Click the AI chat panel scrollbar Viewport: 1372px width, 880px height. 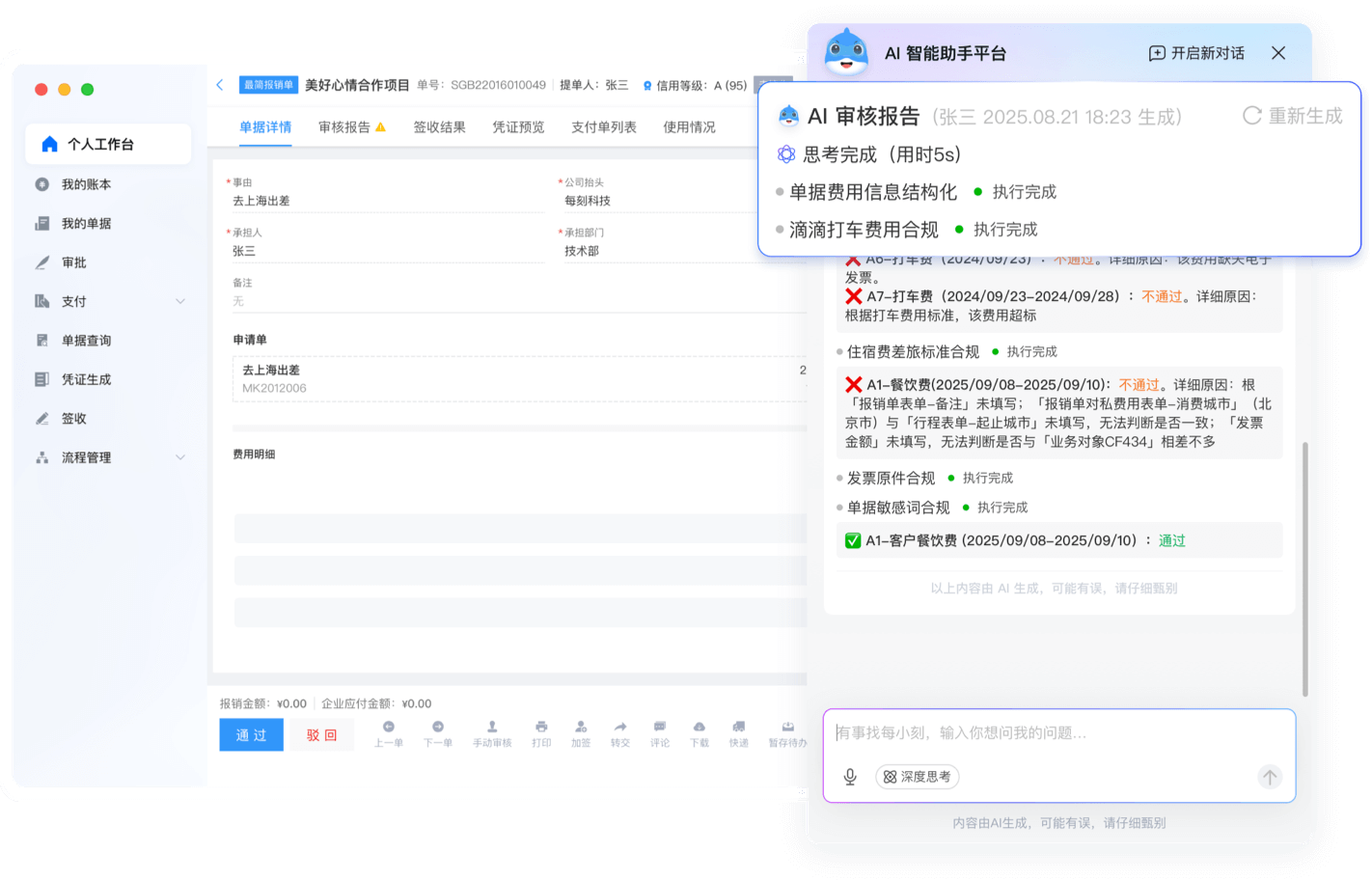[x=1304, y=569]
